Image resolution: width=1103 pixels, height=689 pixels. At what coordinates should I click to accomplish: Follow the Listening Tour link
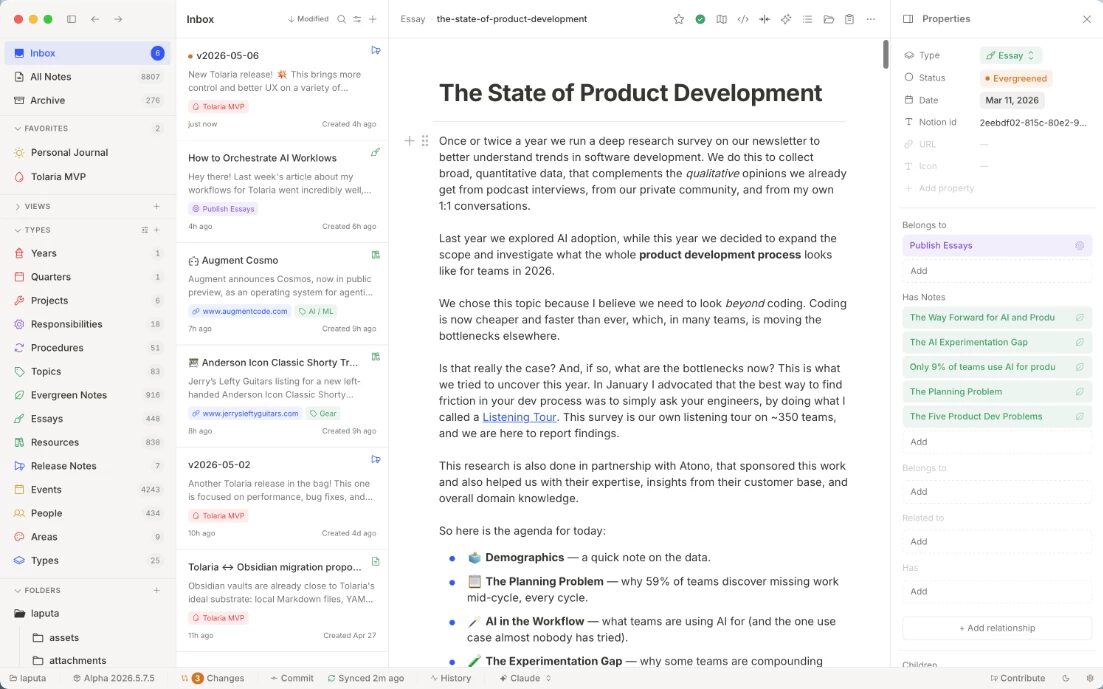click(x=519, y=417)
